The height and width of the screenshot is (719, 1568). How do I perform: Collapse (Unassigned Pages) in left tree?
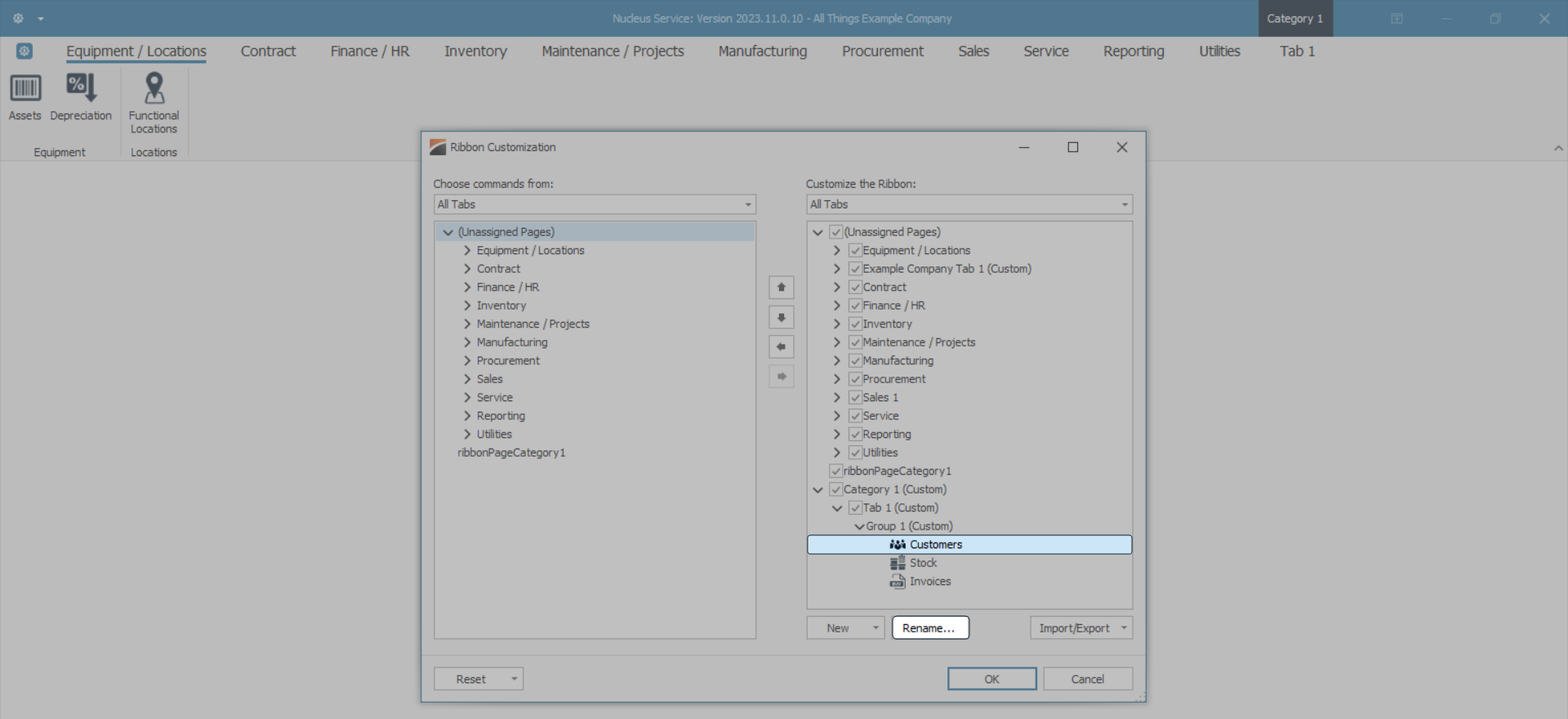448,232
